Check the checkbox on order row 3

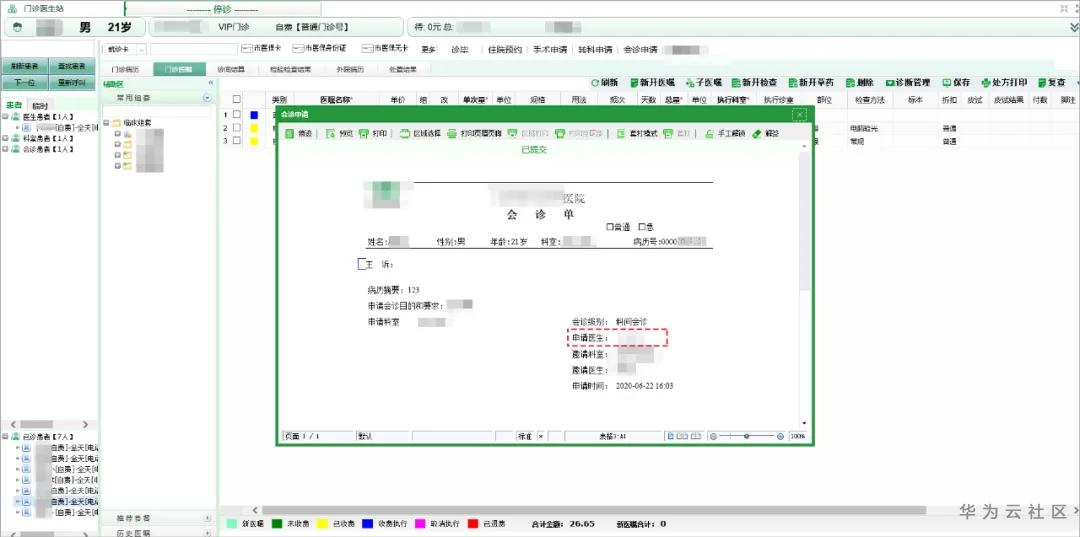pos(236,140)
